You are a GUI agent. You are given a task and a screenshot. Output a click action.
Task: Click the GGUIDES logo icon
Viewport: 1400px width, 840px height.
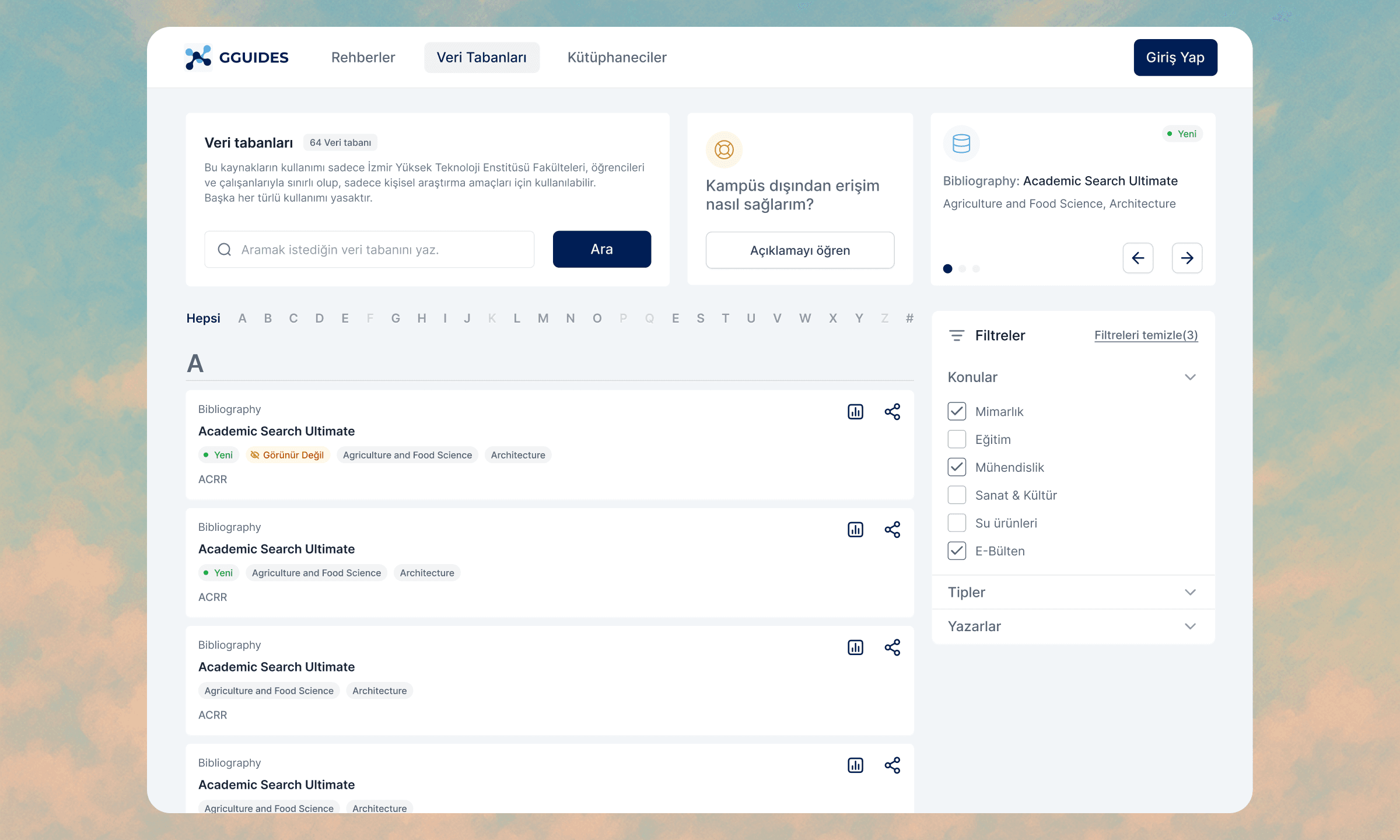pos(198,57)
